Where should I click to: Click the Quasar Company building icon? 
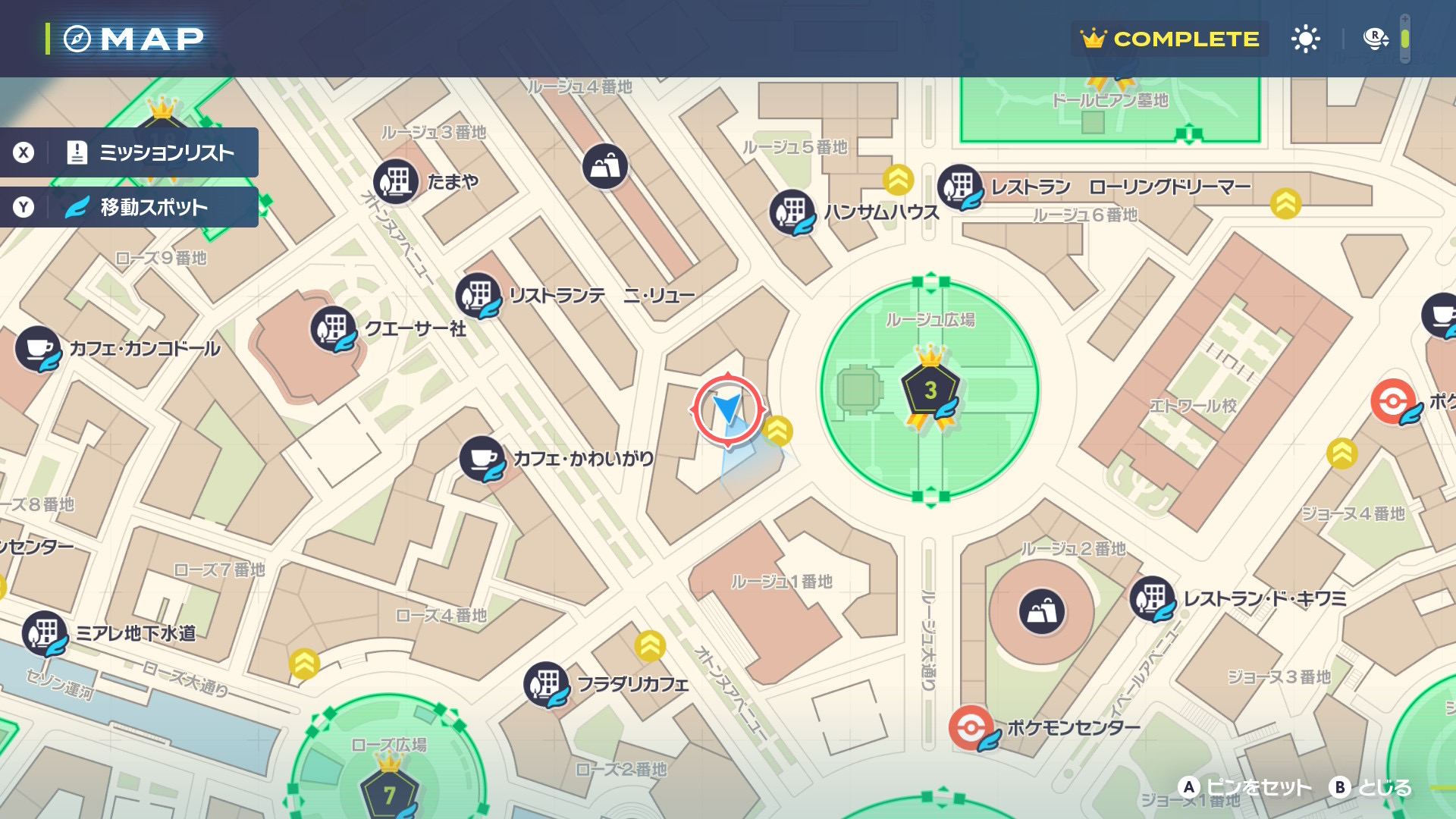(x=333, y=329)
